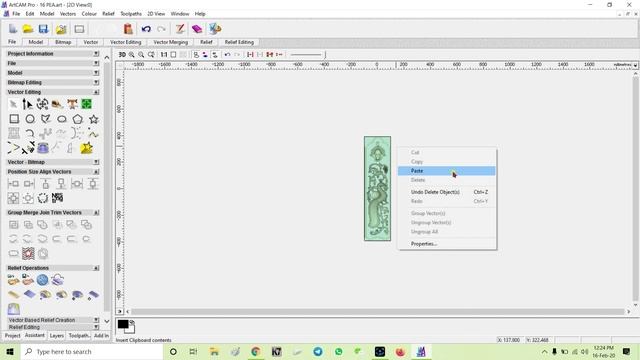Select the Create Arc tool
This screenshot has width=640, height=360.
pyautogui.click(x=29, y=133)
